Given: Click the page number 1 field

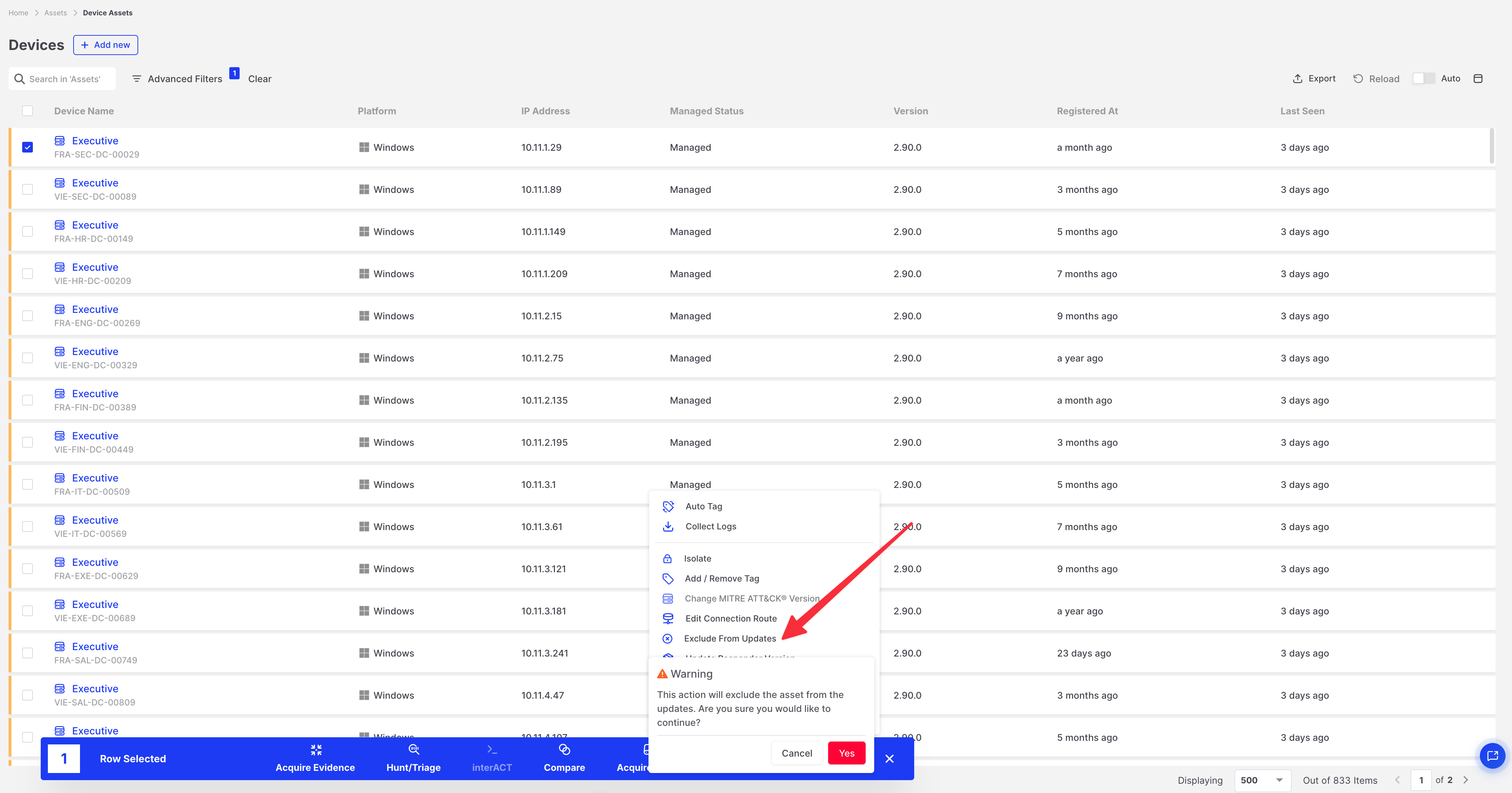Looking at the screenshot, I should (1421, 780).
